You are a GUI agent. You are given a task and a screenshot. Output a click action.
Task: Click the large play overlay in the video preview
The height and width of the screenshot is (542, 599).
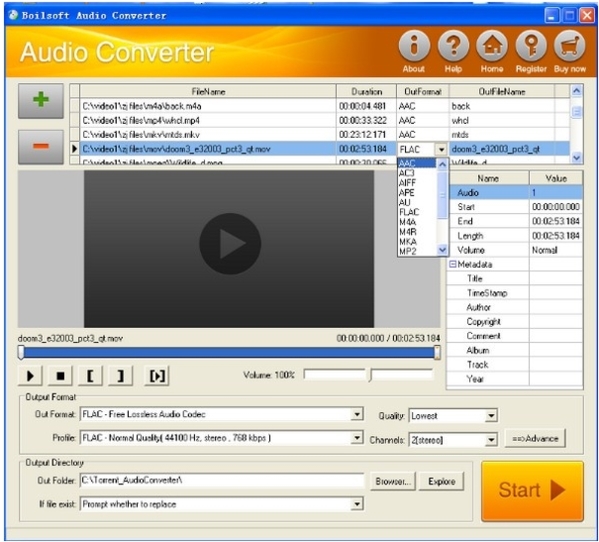tap(230, 243)
